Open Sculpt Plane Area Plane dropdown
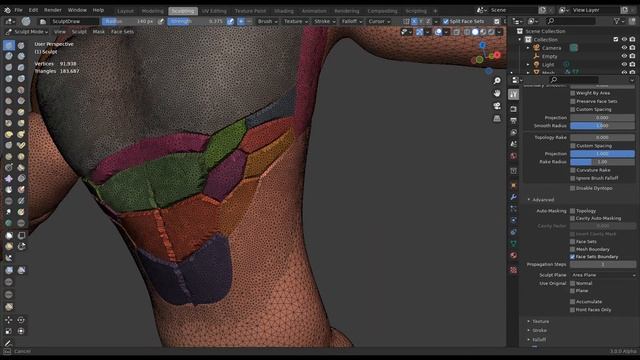 tap(603, 275)
